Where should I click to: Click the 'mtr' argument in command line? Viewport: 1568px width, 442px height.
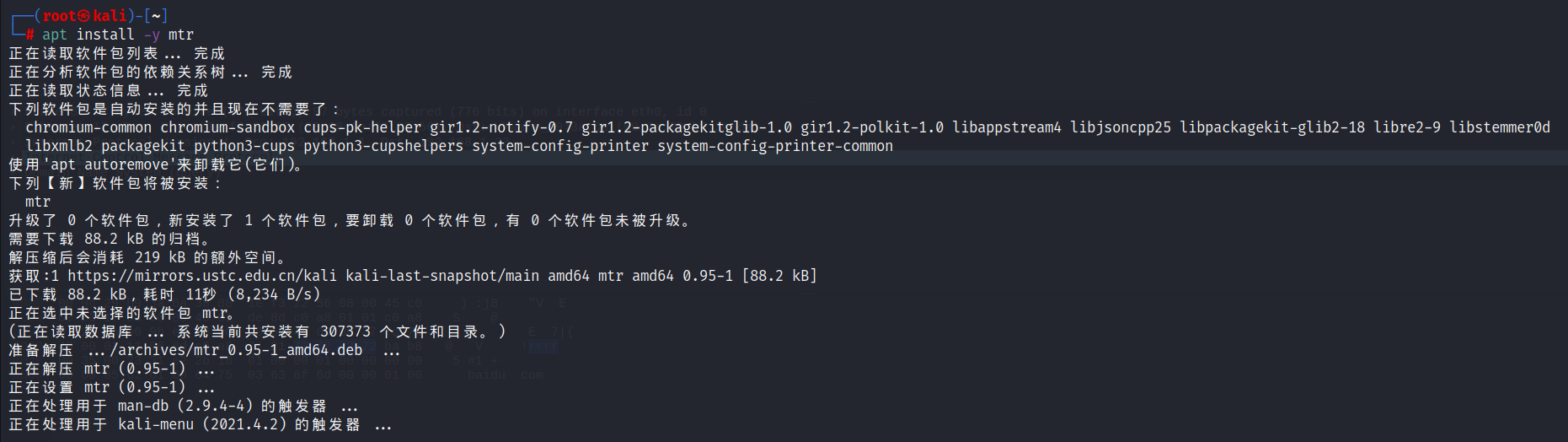[x=181, y=35]
